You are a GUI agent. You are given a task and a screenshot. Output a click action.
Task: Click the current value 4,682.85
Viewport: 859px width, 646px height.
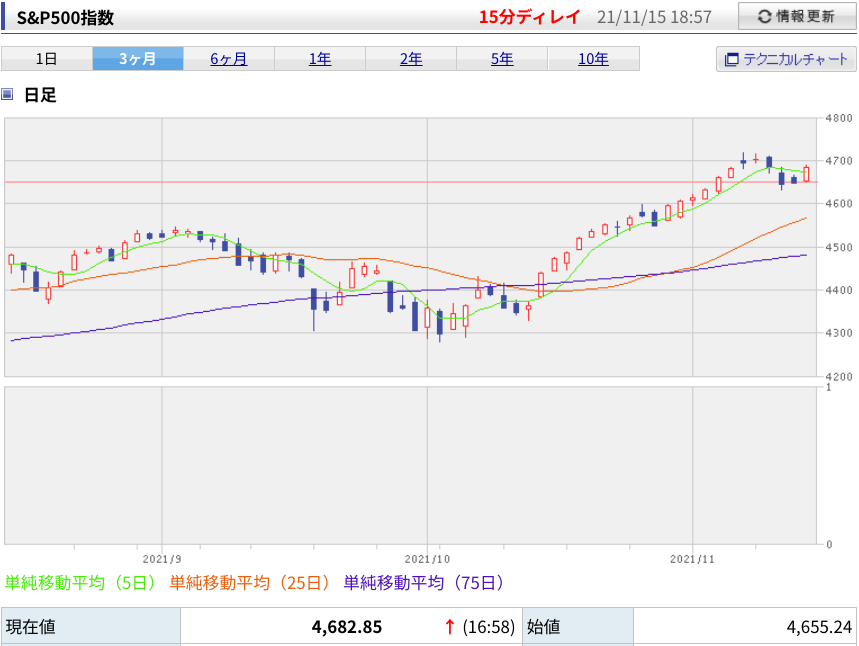[x=346, y=626]
